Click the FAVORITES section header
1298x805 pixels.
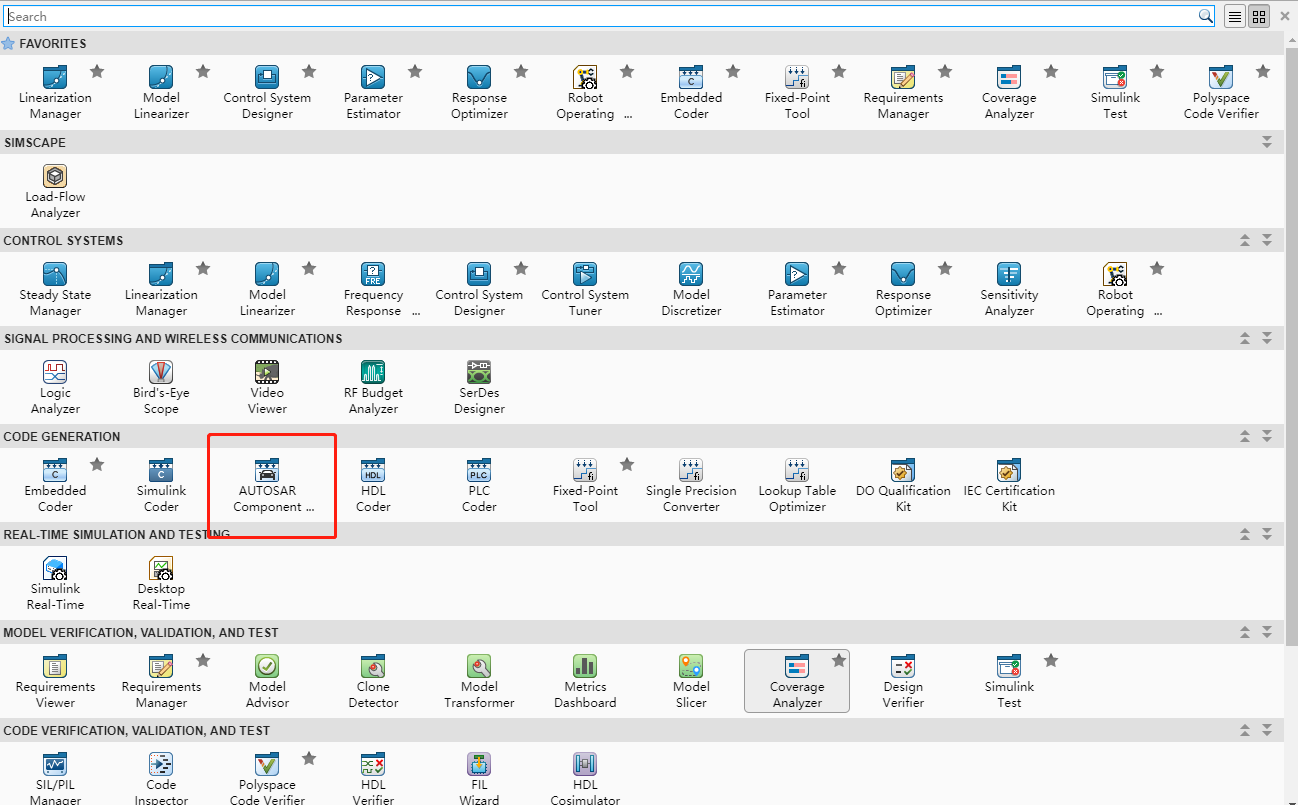[x=642, y=44]
